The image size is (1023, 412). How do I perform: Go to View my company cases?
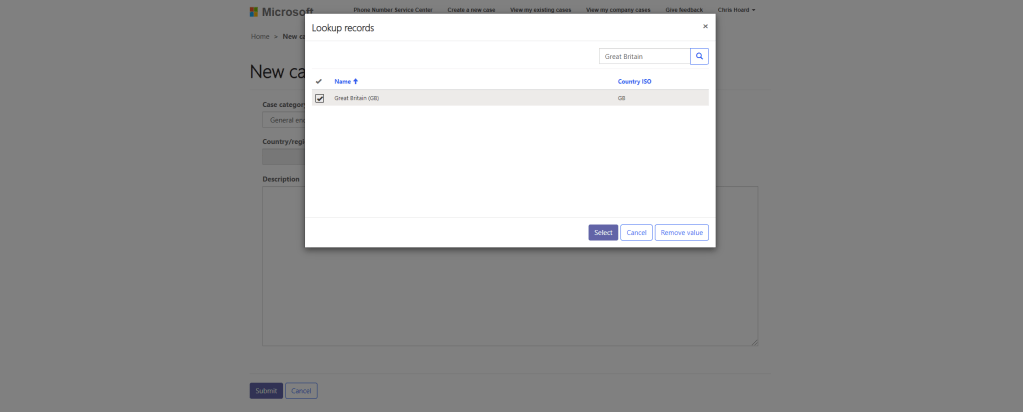[x=617, y=10]
